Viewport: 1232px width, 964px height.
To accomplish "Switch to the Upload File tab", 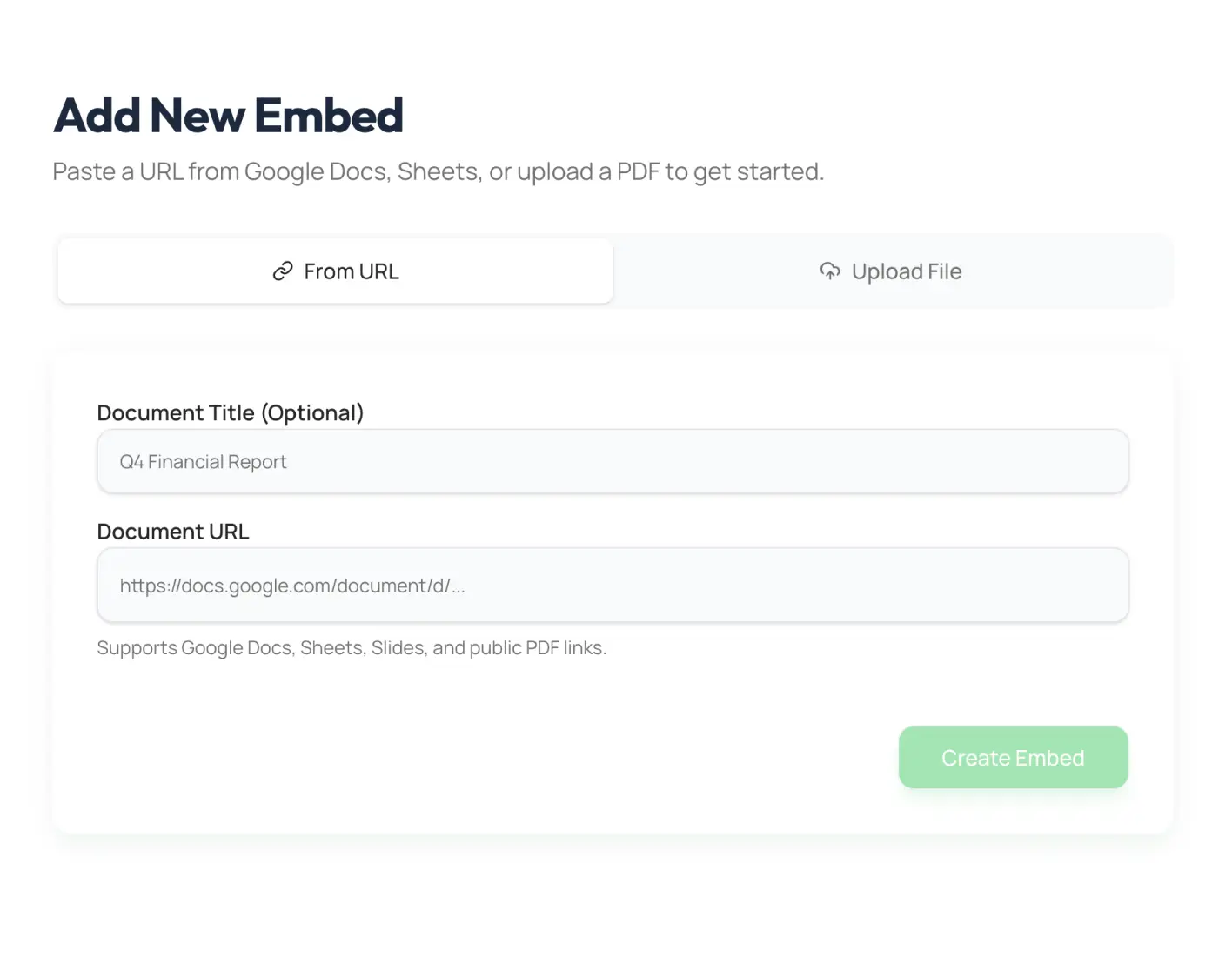I will (x=891, y=271).
